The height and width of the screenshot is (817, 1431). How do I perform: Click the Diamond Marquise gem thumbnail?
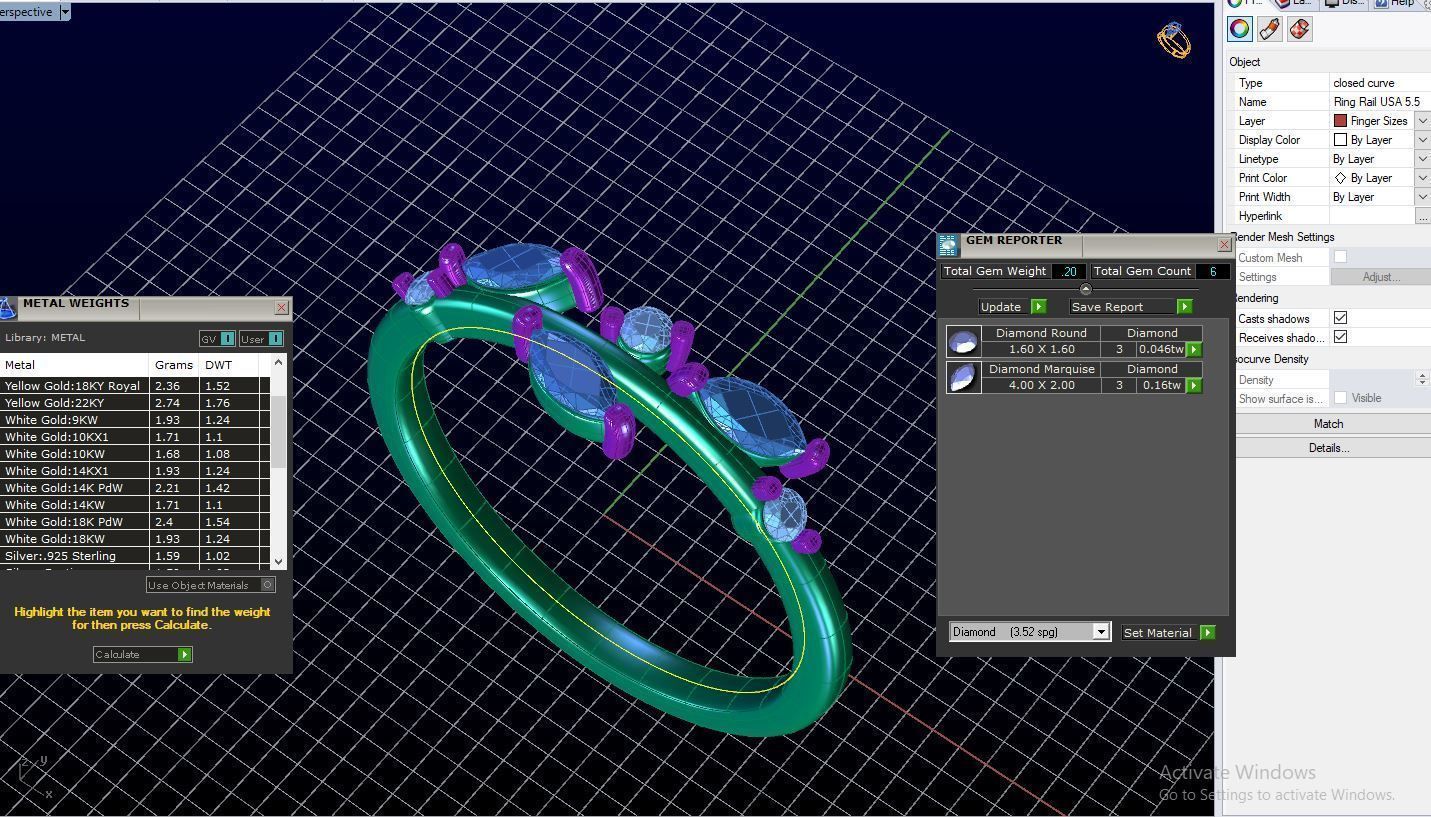pyautogui.click(x=963, y=377)
